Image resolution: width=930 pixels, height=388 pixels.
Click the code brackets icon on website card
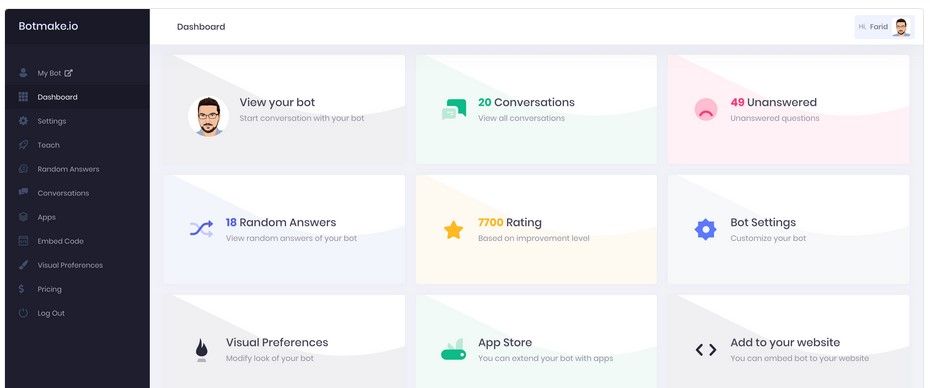(x=706, y=350)
